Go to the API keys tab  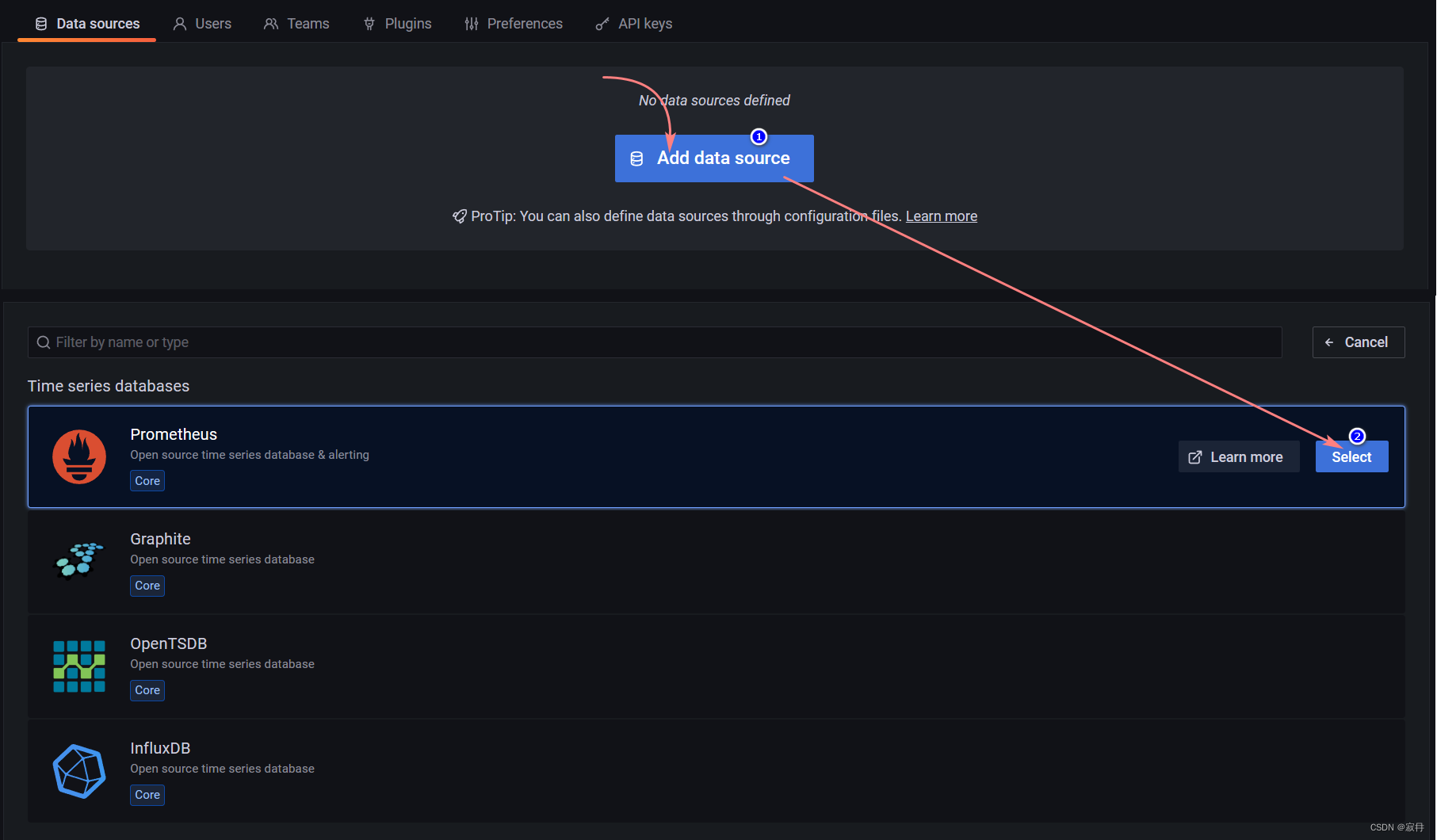click(x=634, y=24)
